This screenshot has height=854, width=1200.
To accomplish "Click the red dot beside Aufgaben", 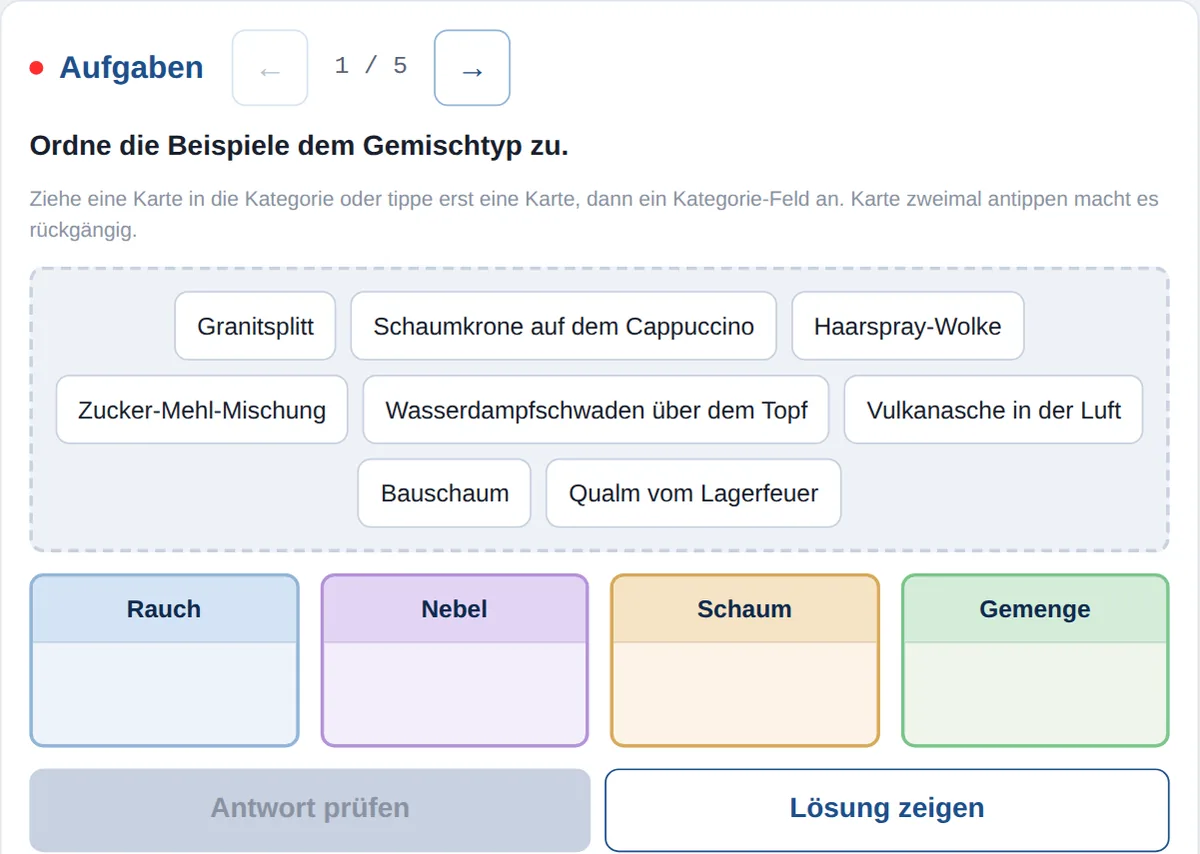I will [37, 68].
